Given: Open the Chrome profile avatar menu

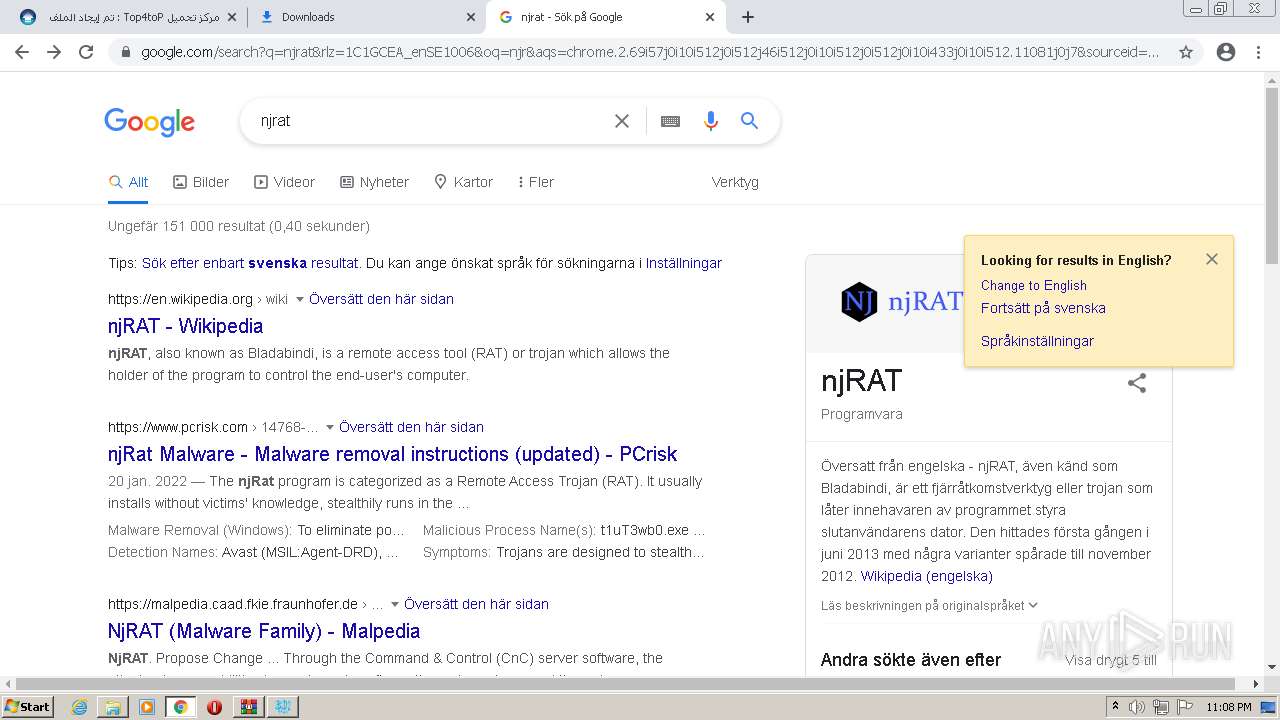Looking at the screenshot, I should click(x=1226, y=52).
